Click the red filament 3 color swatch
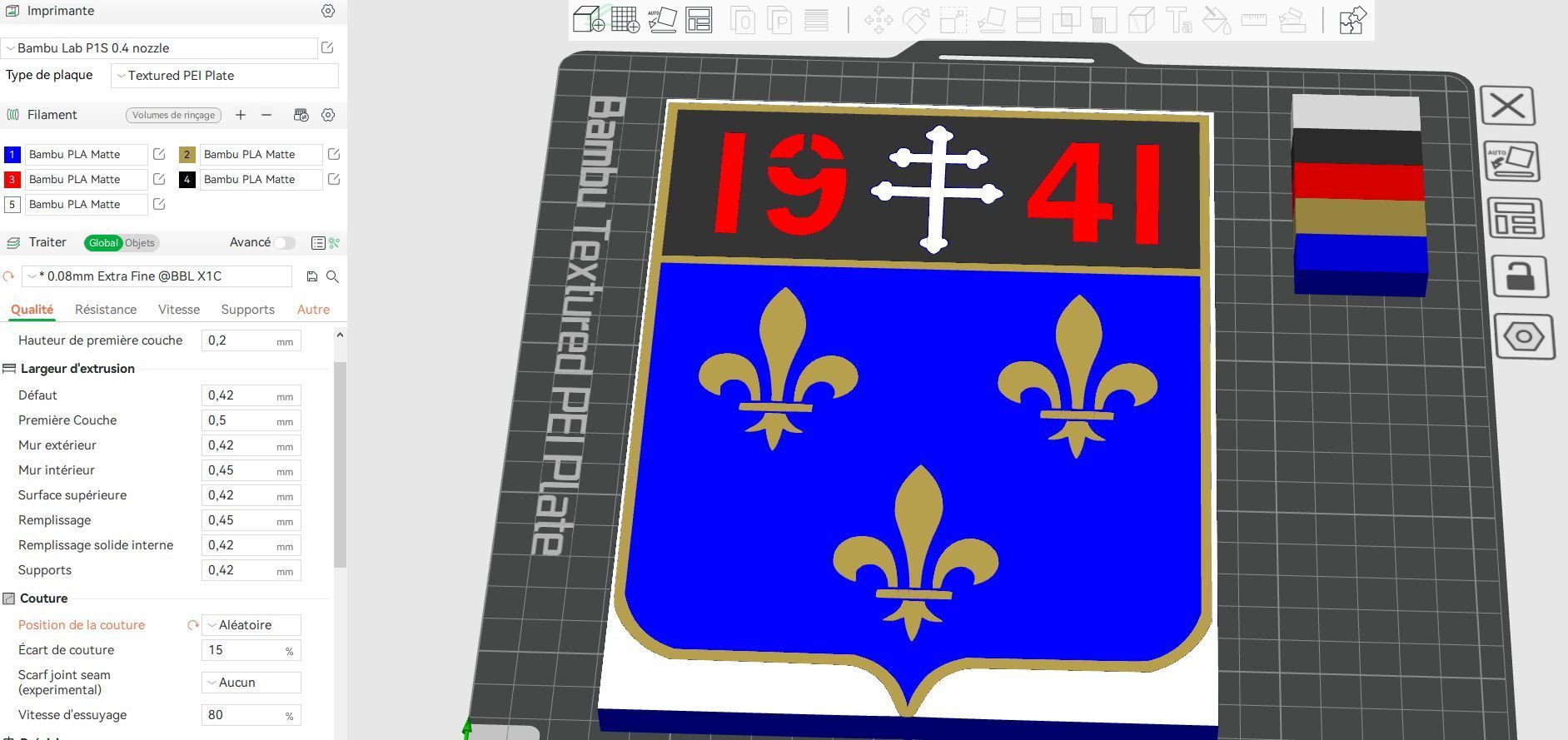The image size is (1568, 740). (12, 180)
